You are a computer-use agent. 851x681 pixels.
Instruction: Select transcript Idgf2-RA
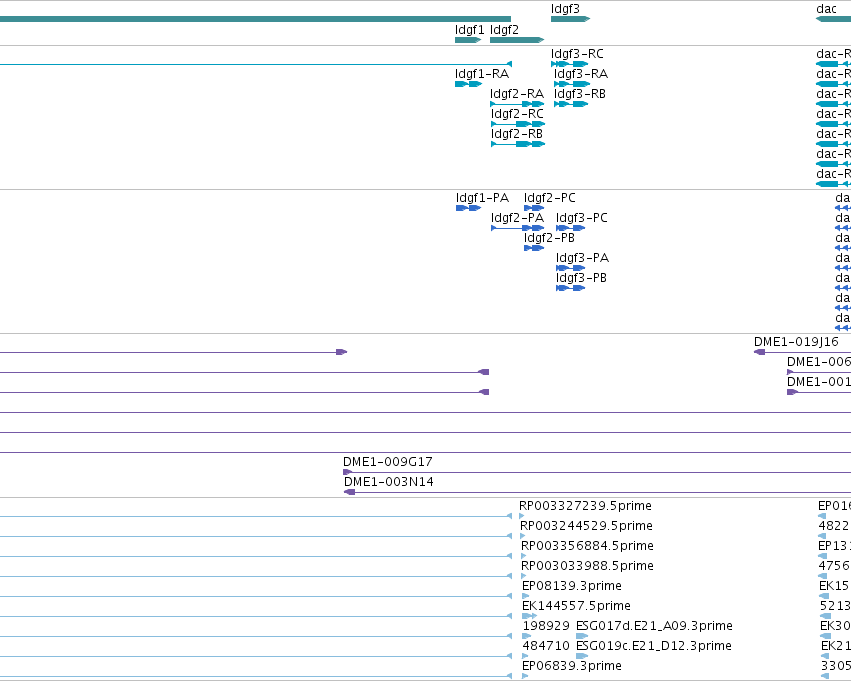pos(517,94)
